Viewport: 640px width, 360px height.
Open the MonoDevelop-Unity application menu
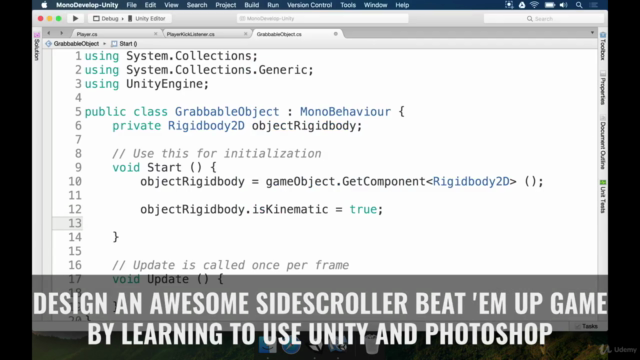[87, 5]
